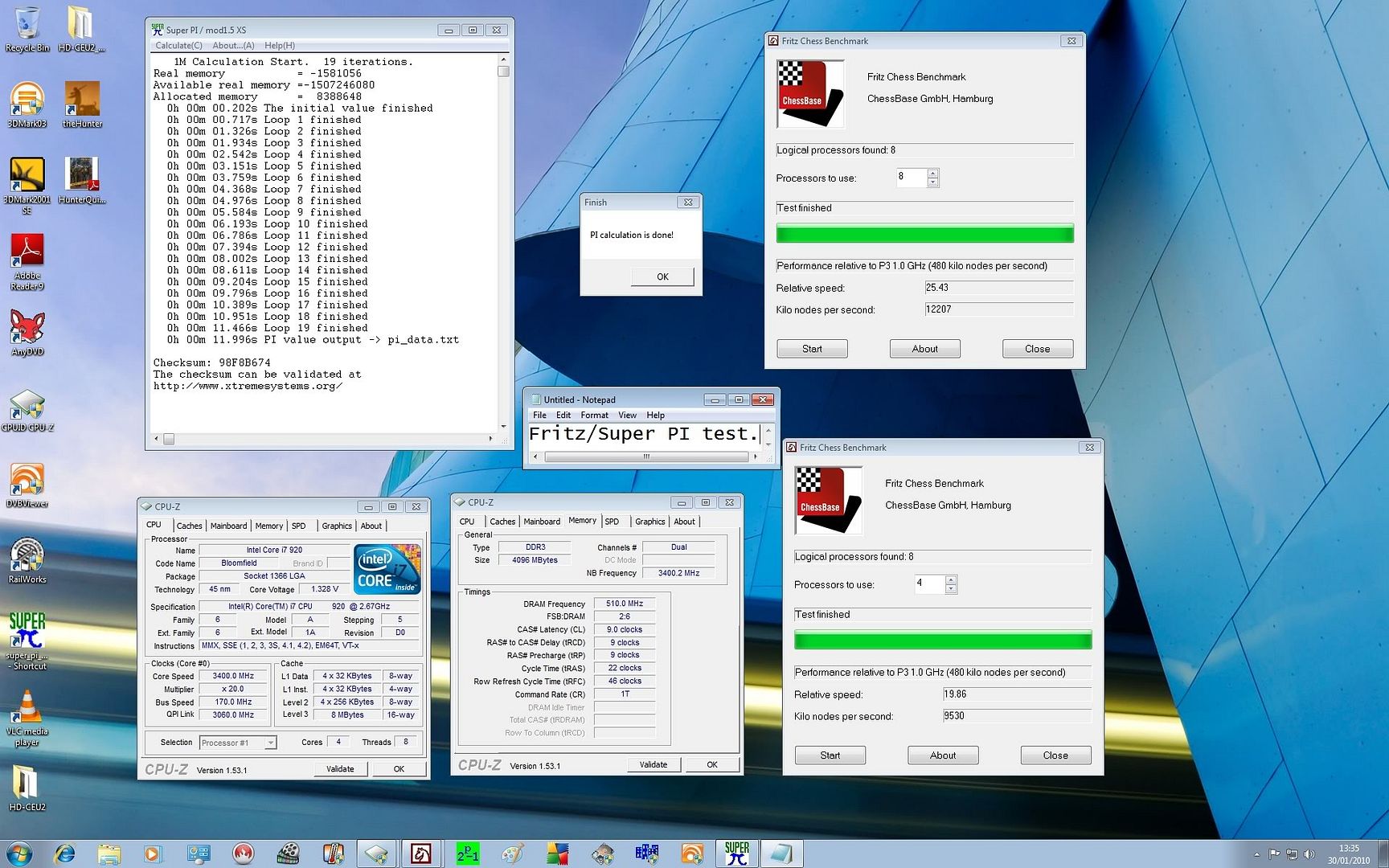Open the Edit menu in Notepad
Screen dimensions: 1389x868
coord(563,416)
